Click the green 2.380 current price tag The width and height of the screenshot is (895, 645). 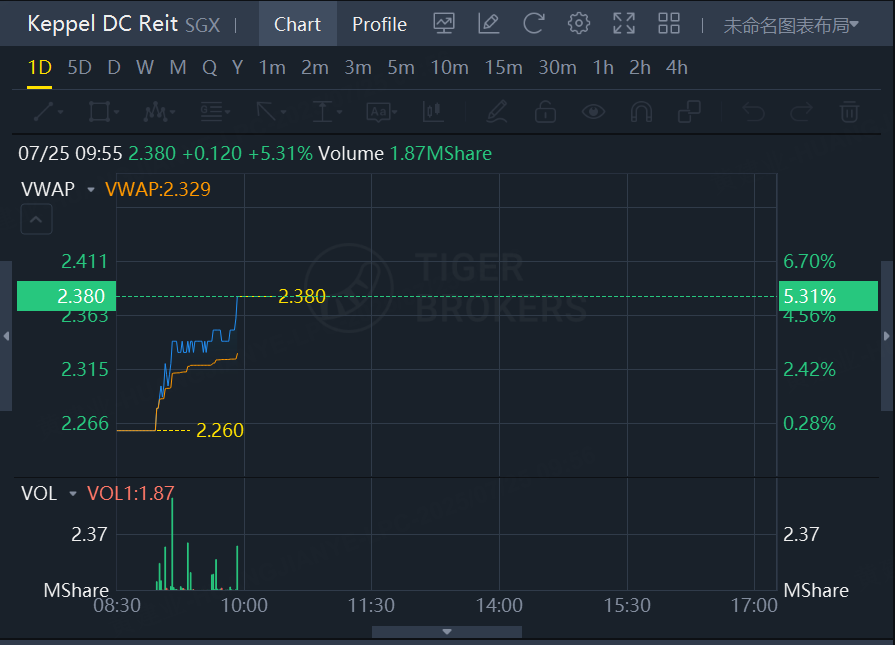pyautogui.click(x=66, y=296)
